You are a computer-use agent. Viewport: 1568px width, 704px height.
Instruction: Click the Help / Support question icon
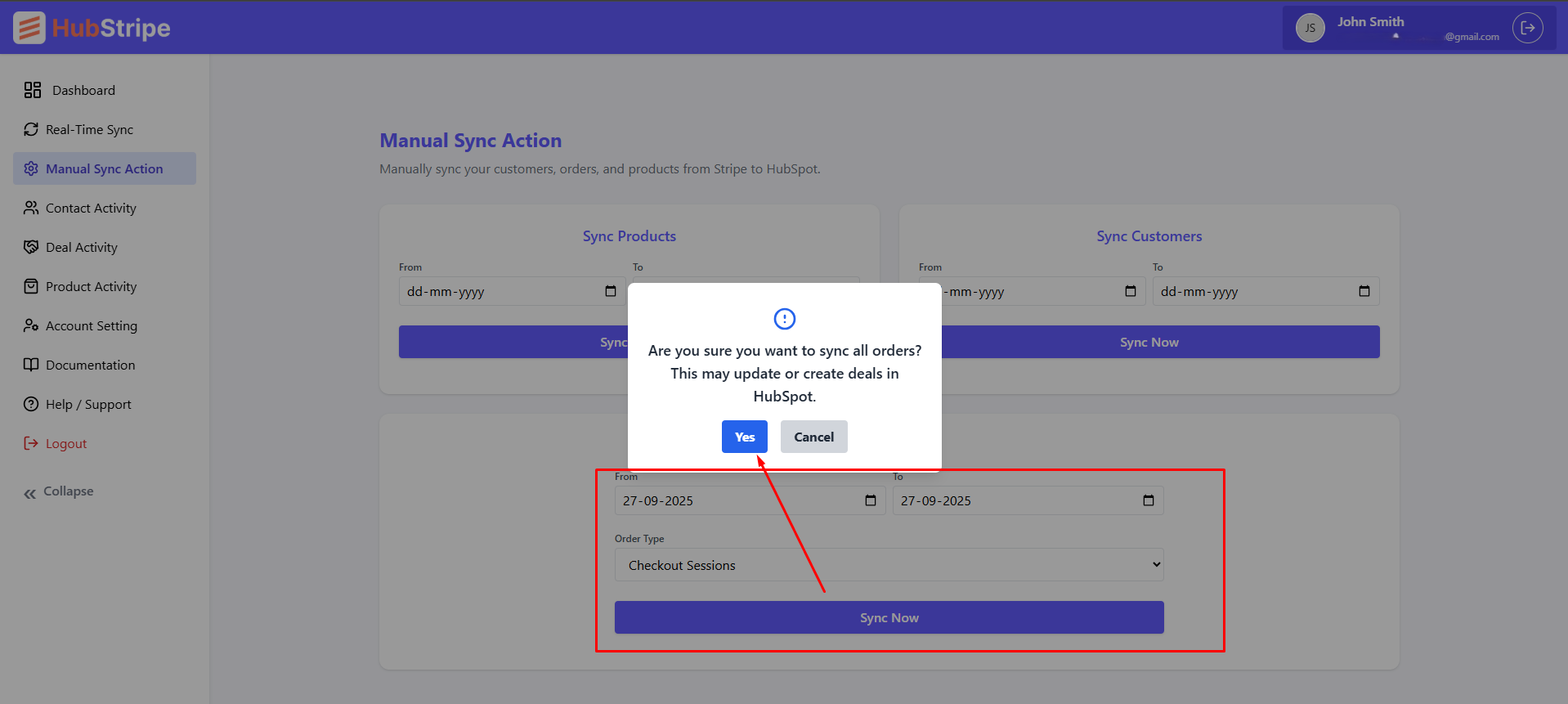click(31, 404)
